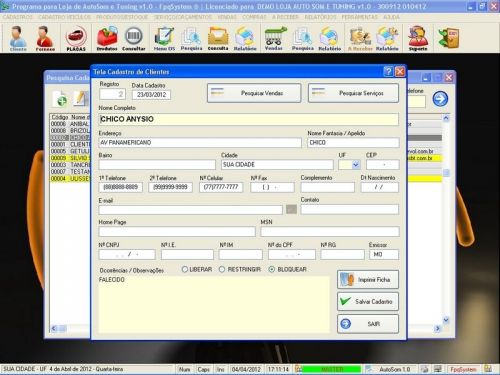
Task: Click the SAIR button
Action: click(368, 324)
